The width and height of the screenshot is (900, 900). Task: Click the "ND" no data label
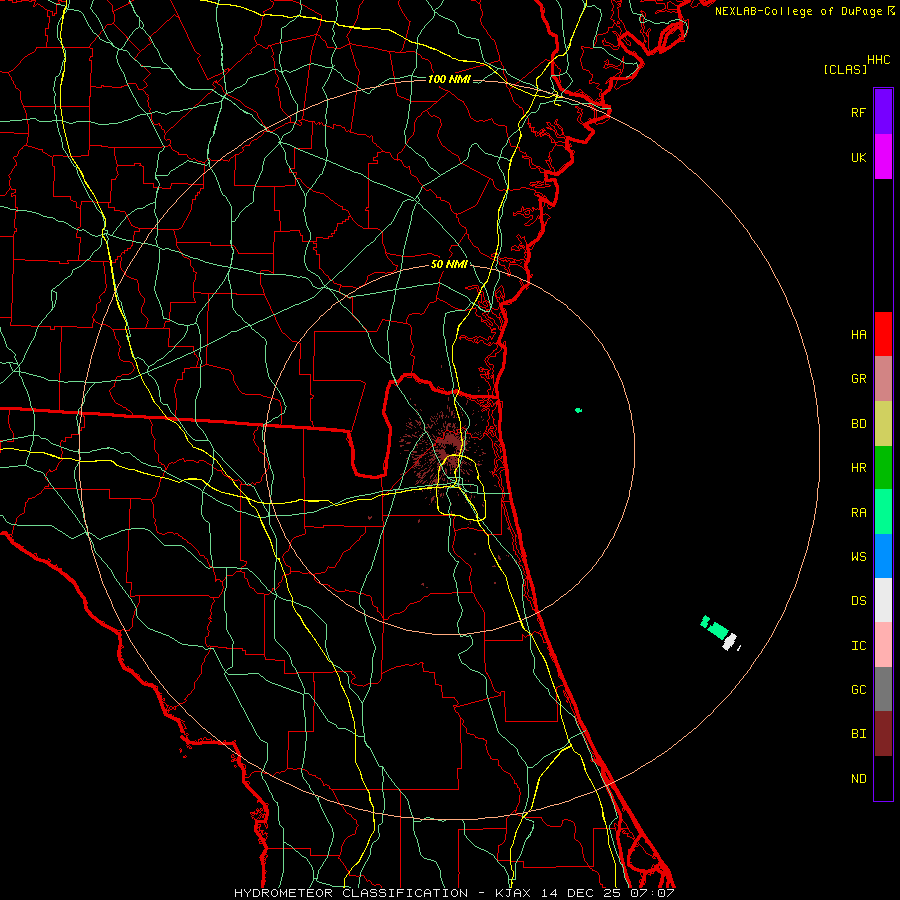pyautogui.click(x=858, y=779)
